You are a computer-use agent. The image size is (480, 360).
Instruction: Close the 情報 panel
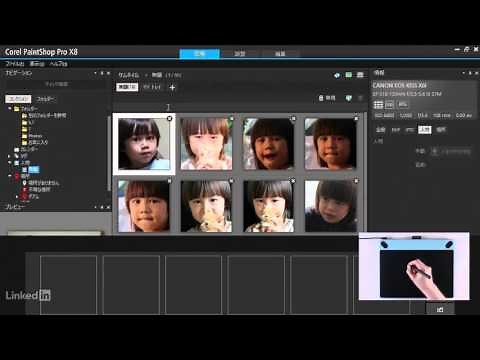[x=477, y=73]
